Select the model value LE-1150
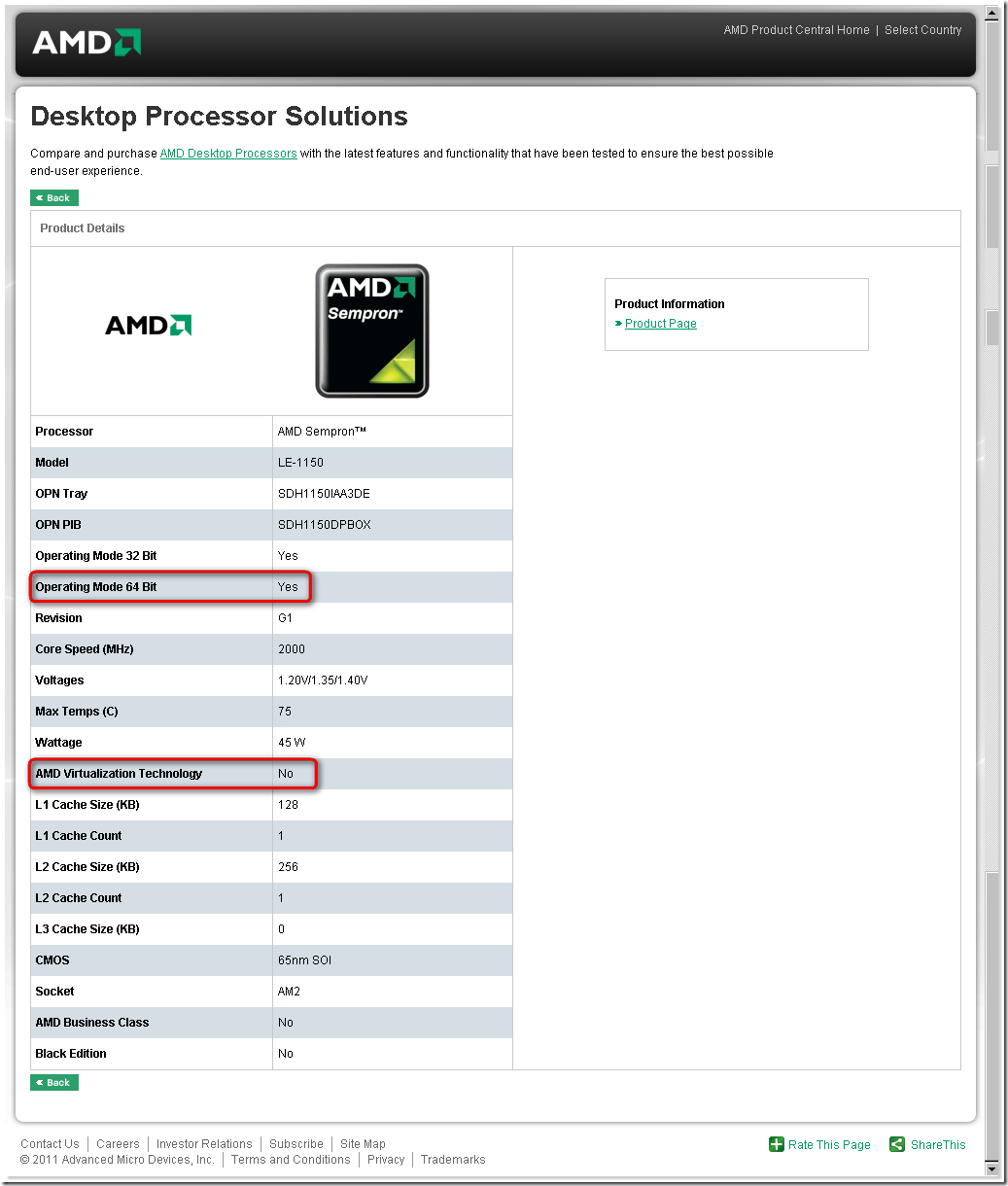Image resolution: width=1008 pixels, height=1186 pixels. pyautogui.click(x=300, y=463)
